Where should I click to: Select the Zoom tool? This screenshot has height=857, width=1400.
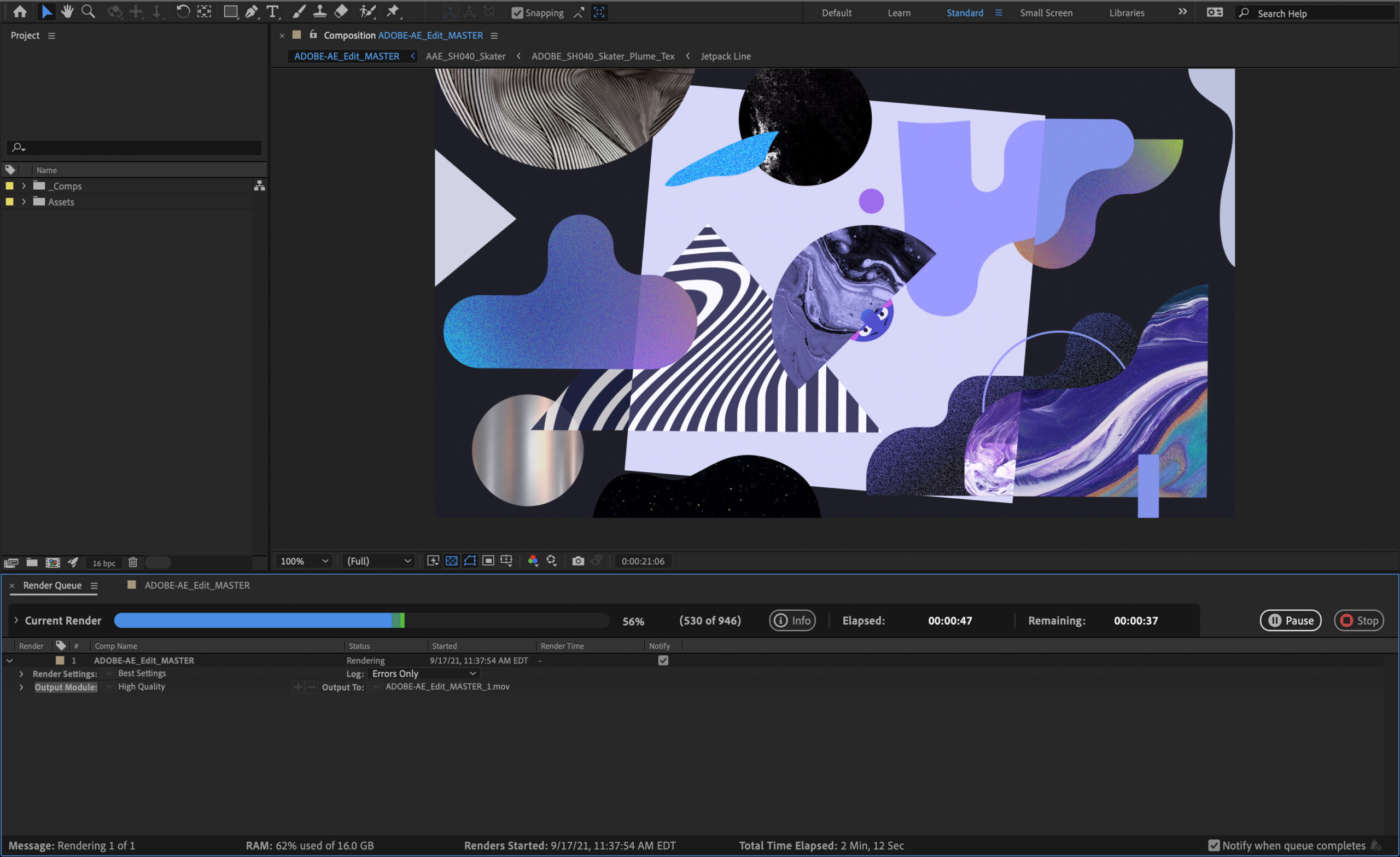tap(88, 12)
